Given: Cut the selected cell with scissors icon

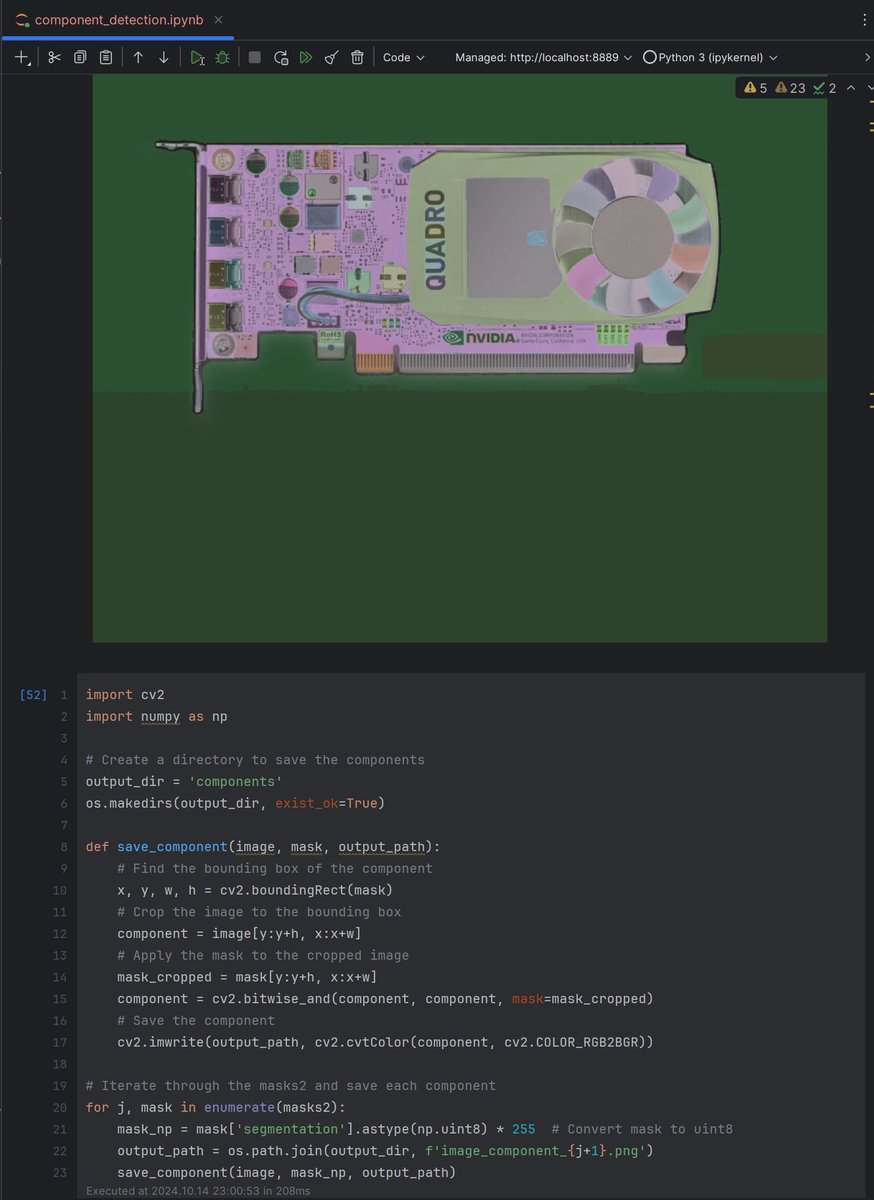Looking at the screenshot, I should coord(54,58).
